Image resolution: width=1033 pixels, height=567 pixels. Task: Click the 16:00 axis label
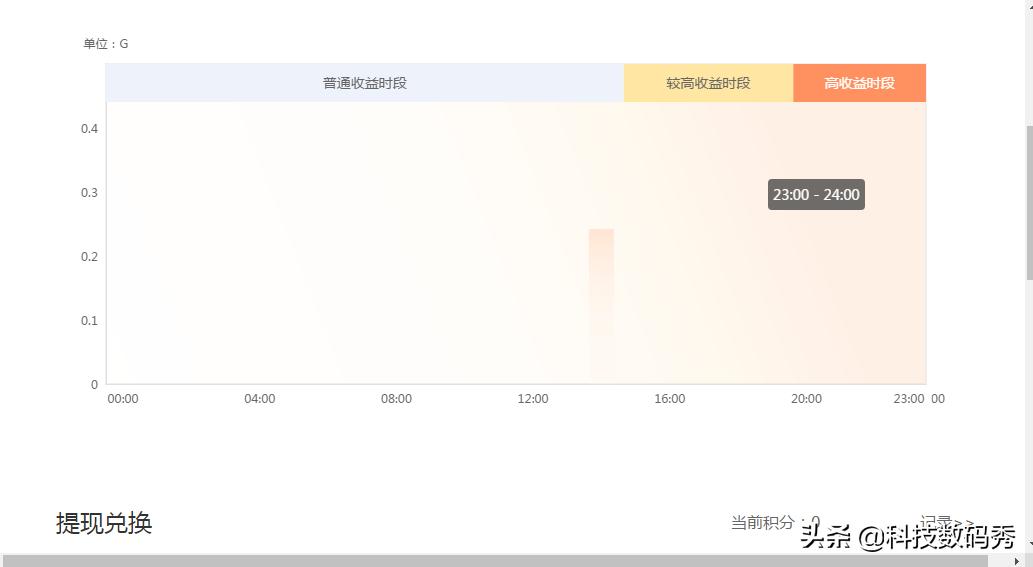pyautogui.click(x=670, y=398)
